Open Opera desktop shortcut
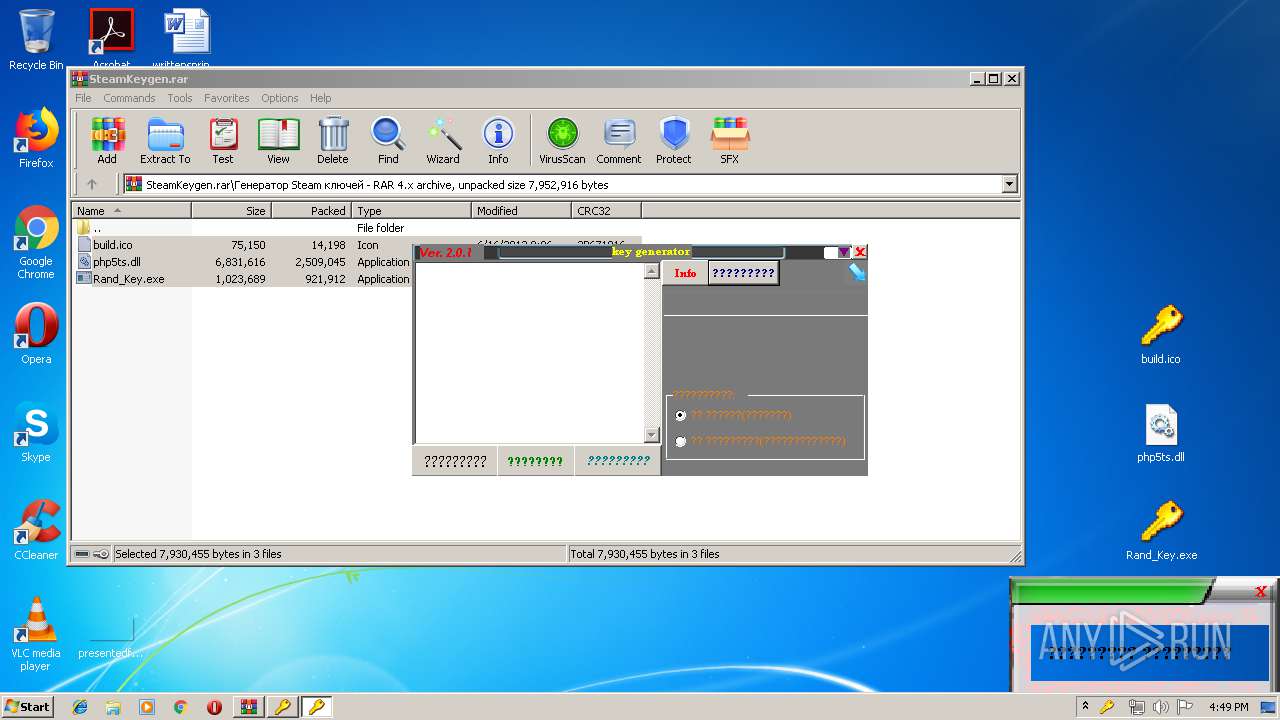Image resolution: width=1280 pixels, height=720 pixels. click(x=36, y=334)
